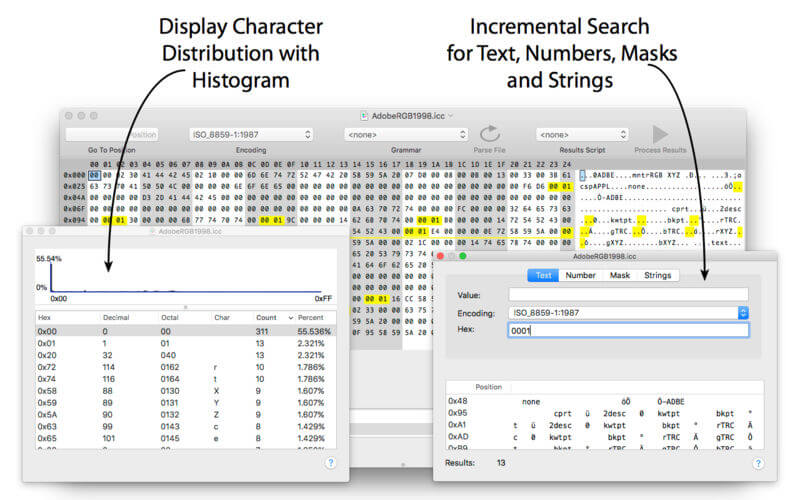The image size is (800, 500).
Task: Expand the Encoding dropdown in the search window
Action: coord(743,313)
